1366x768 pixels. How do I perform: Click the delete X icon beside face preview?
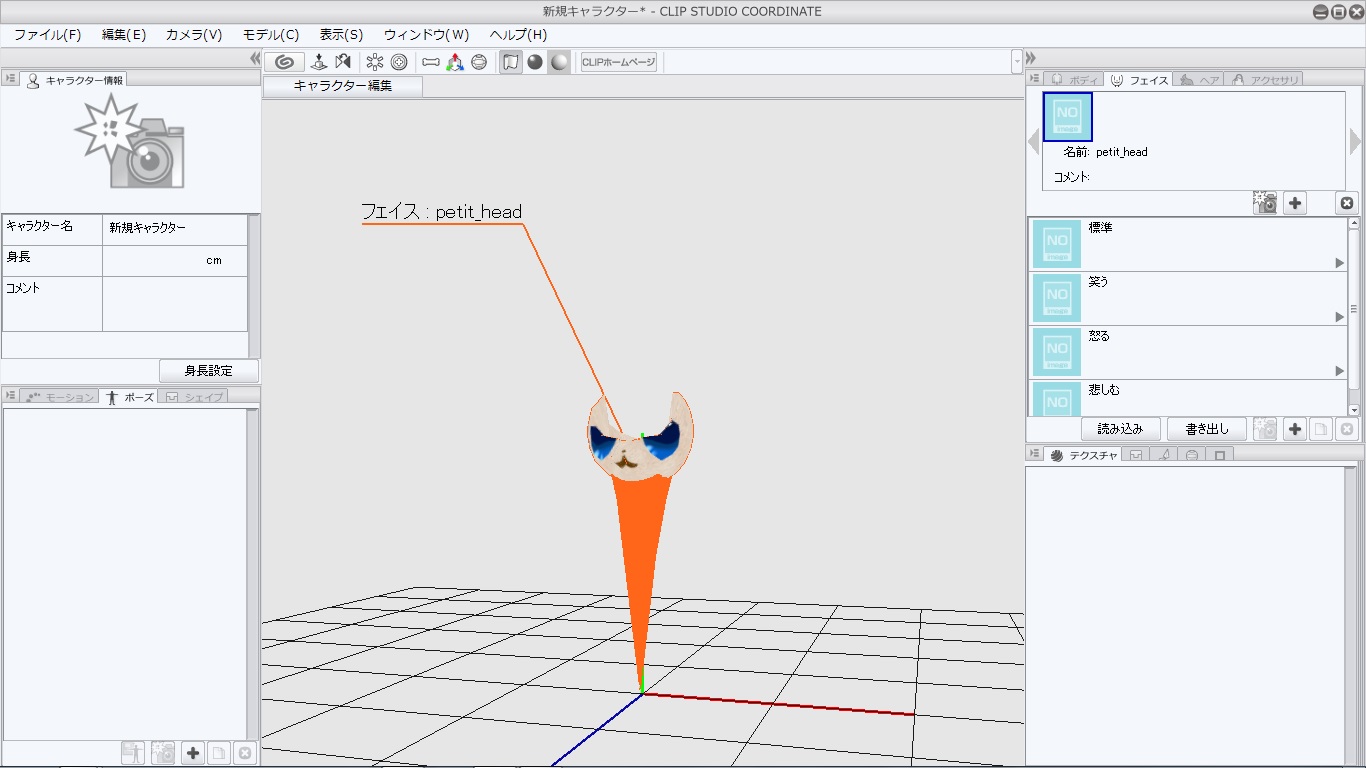[x=1346, y=203]
